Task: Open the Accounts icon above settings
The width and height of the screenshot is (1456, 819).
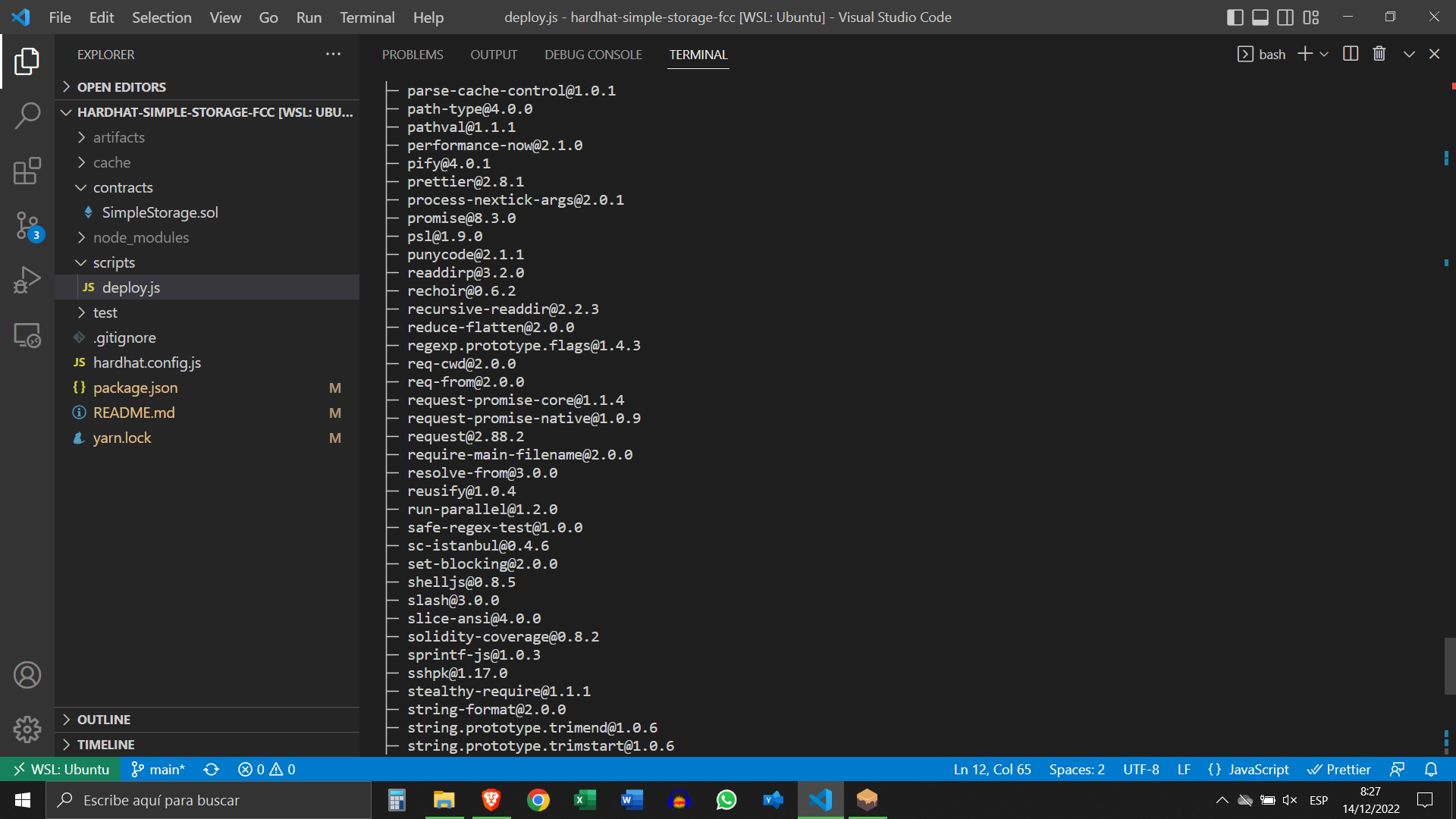Action: click(27, 674)
